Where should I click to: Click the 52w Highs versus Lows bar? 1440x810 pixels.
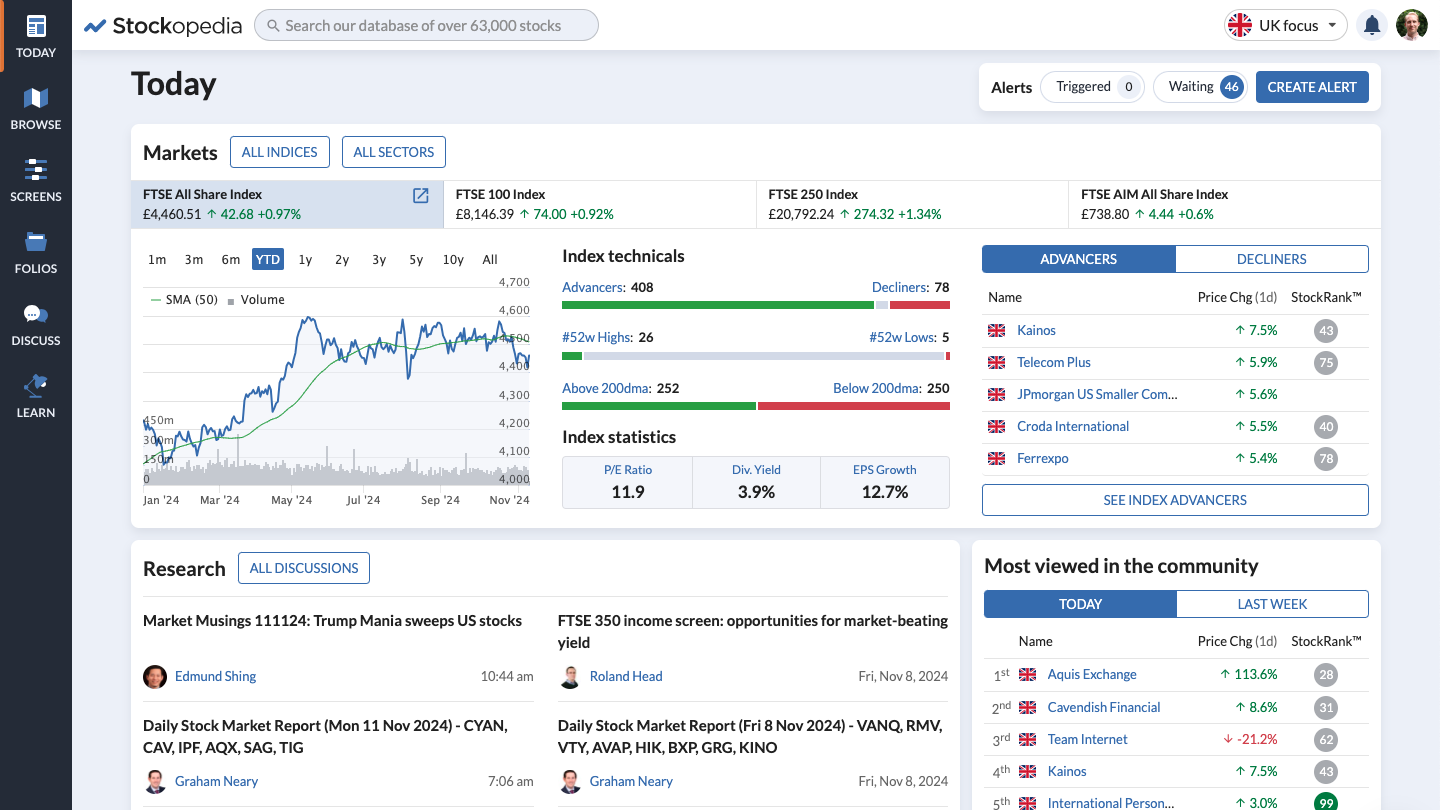pos(756,356)
